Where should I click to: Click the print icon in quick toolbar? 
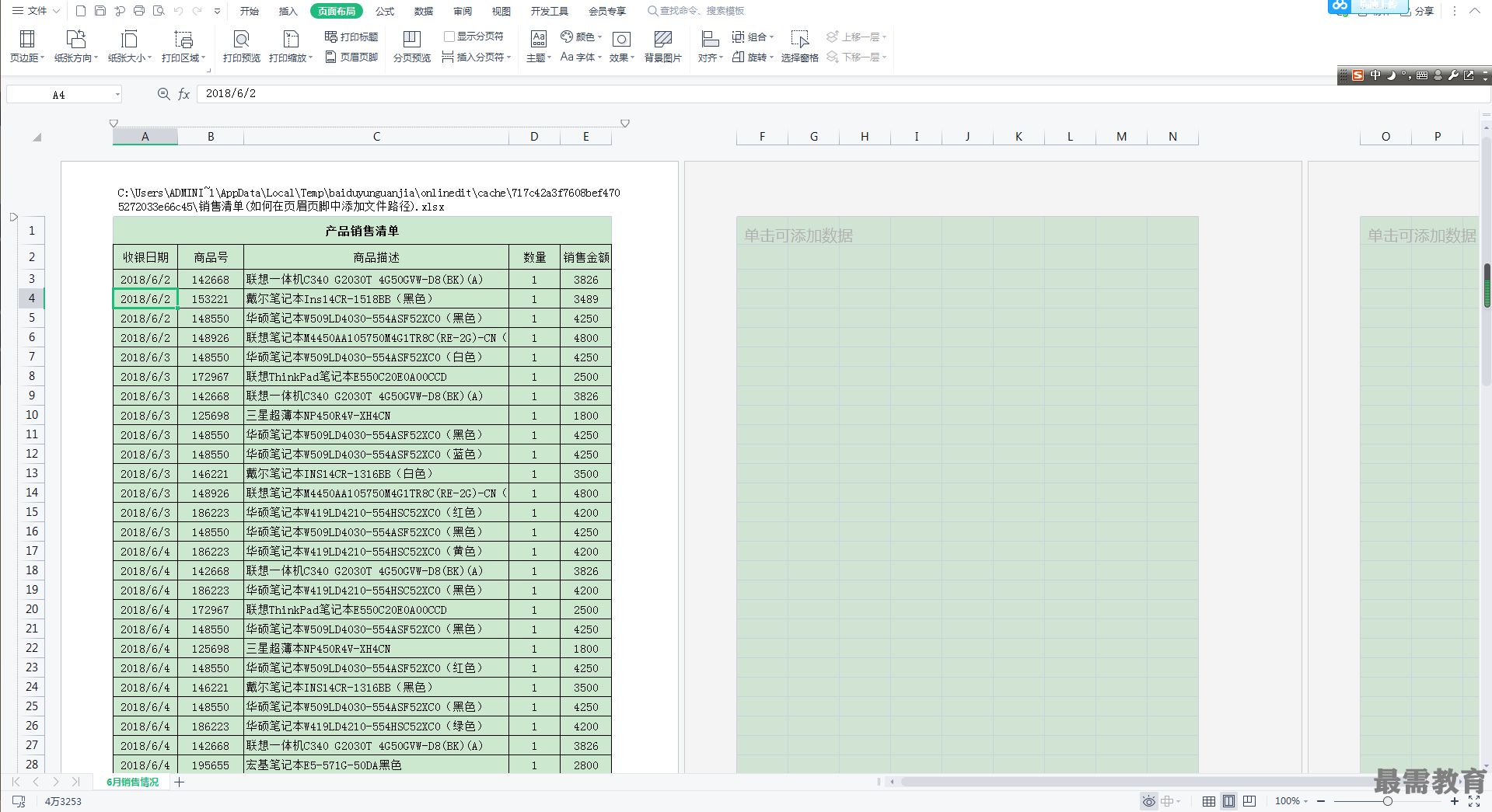coord(139,11)
